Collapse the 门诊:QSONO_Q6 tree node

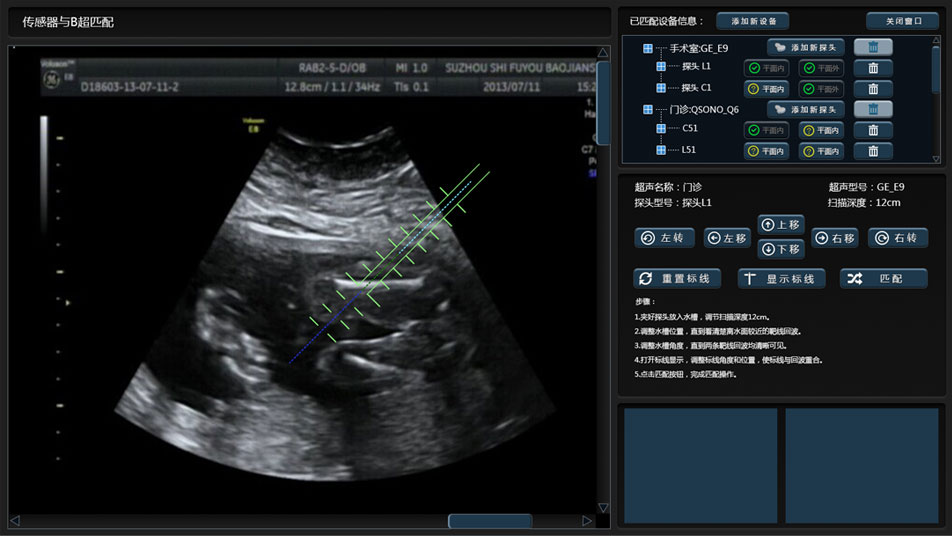[648, 110]
